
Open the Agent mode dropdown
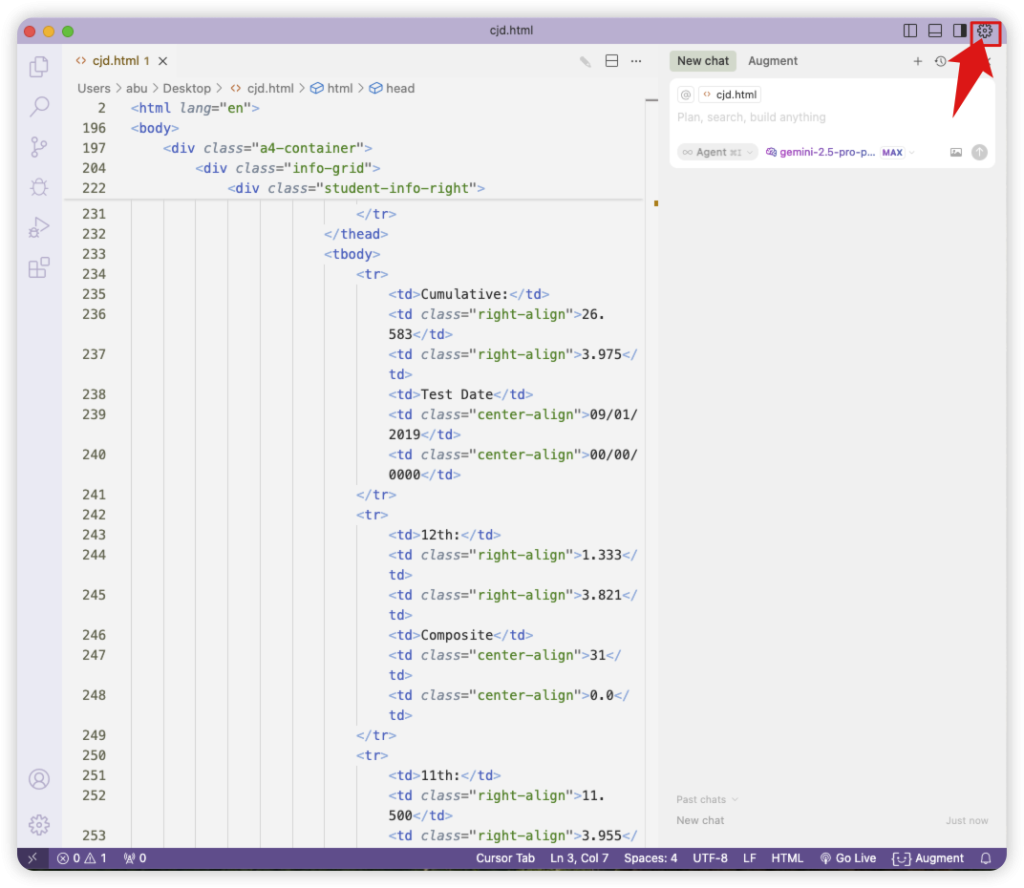tap(717, 152)
